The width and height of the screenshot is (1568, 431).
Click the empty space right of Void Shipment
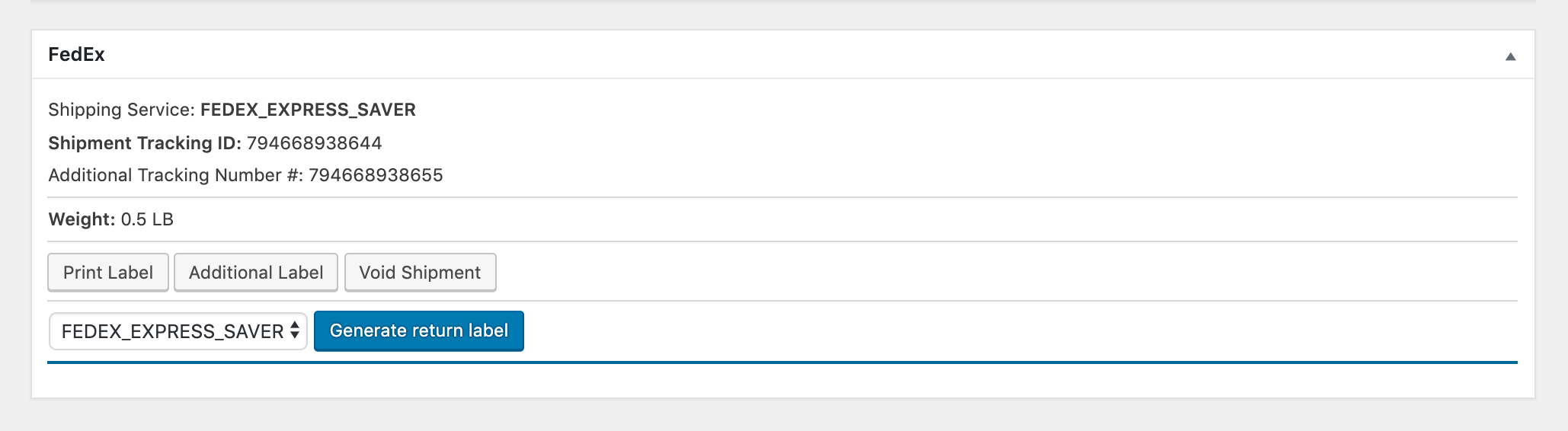click(1006, 273)
